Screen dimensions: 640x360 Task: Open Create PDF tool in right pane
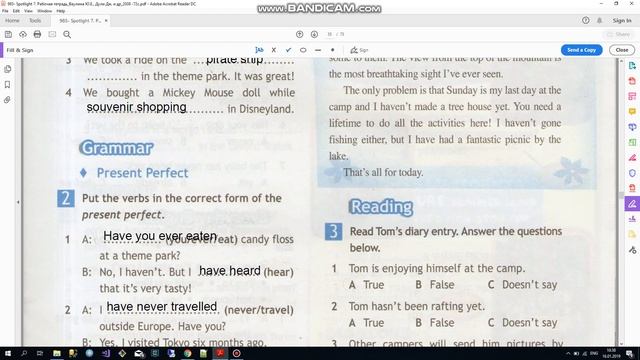(x=632, y=81)
